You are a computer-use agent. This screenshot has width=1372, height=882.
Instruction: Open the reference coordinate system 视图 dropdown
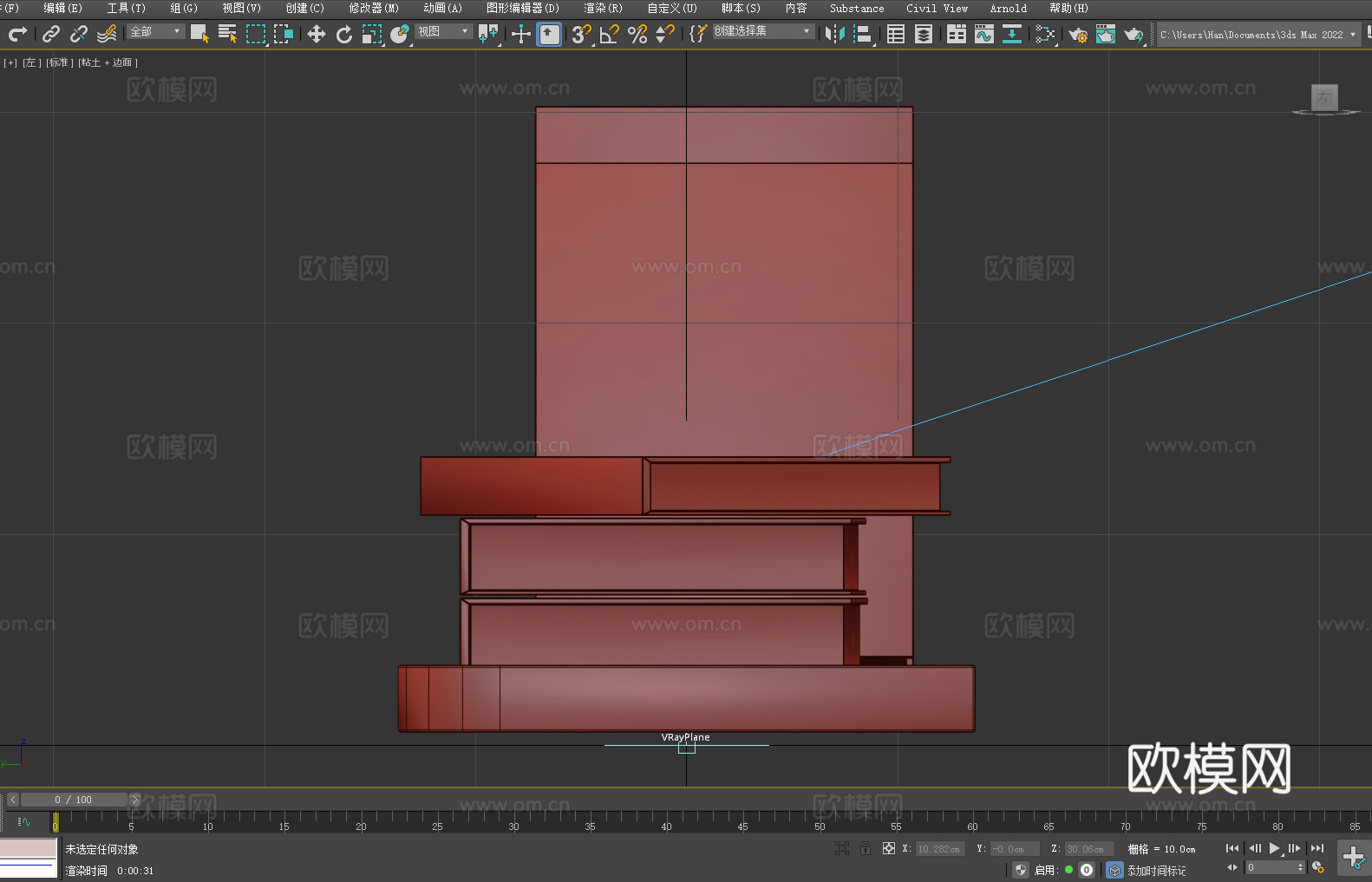[443, 31]
